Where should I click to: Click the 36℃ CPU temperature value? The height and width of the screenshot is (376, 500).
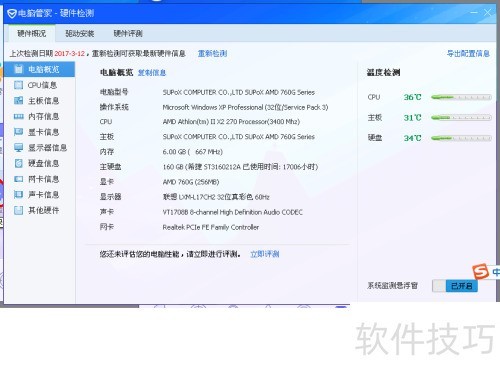point(413,97)
